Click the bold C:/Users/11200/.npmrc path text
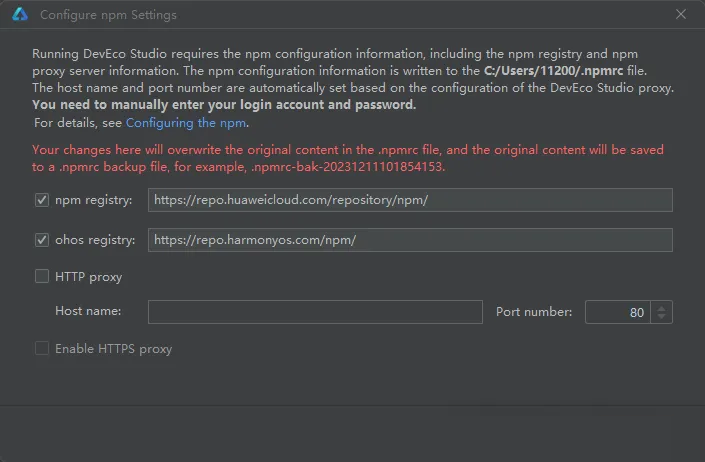Image resolution: width=705 pixels, height=462 pixels. click(x=553, y=71)
